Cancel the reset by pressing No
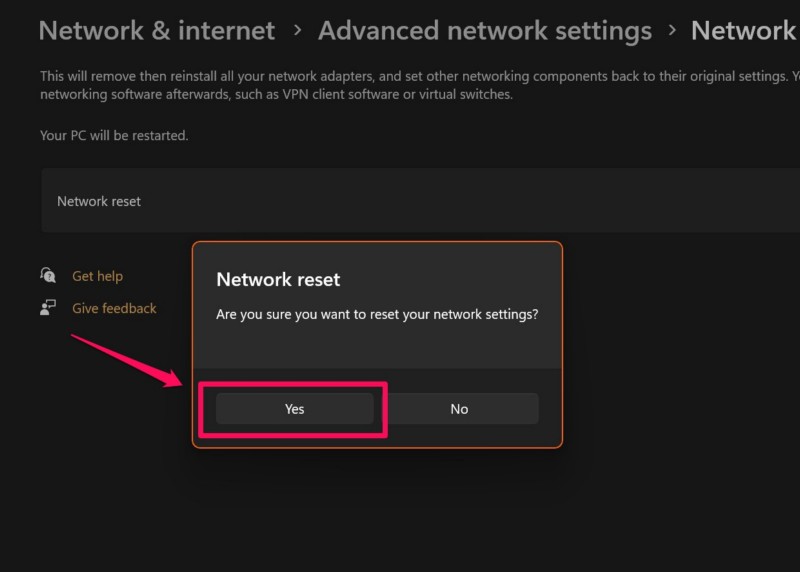The width and height of the screenshot is (800, 572). [459, 408]
